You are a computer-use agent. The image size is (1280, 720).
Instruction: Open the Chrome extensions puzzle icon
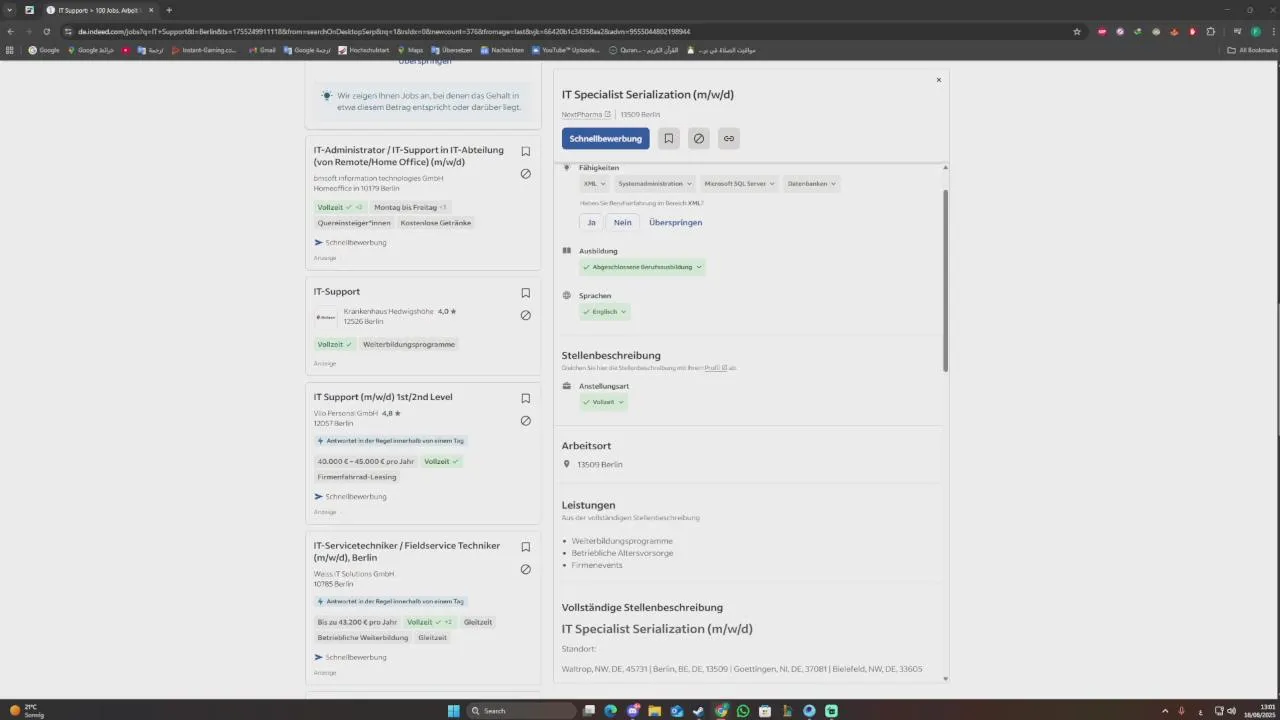coord(1210,31)
